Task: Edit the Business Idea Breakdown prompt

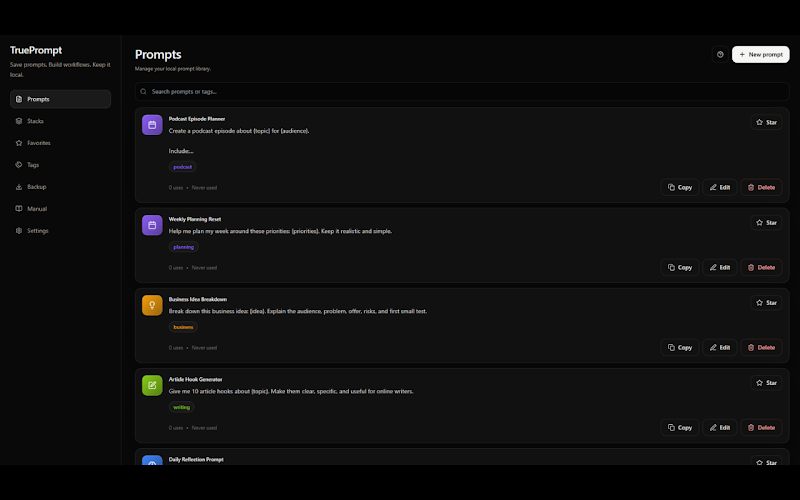Action: [719, 347]
